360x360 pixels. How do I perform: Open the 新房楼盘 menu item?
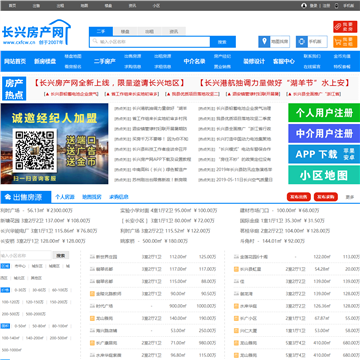tap(45, 61)
